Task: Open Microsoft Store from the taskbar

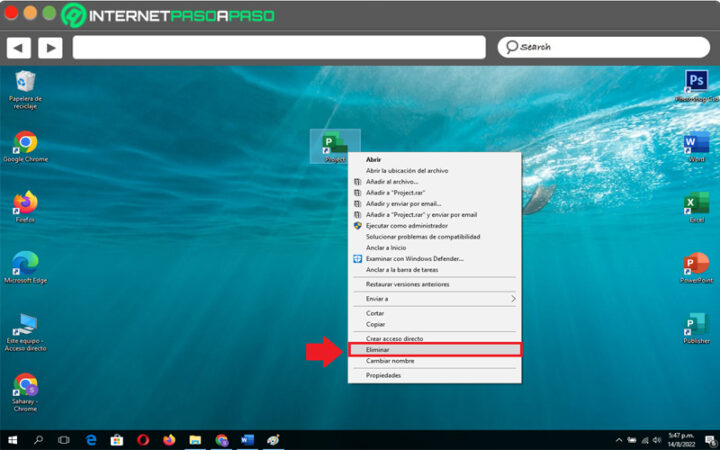Action: point(117,440)
